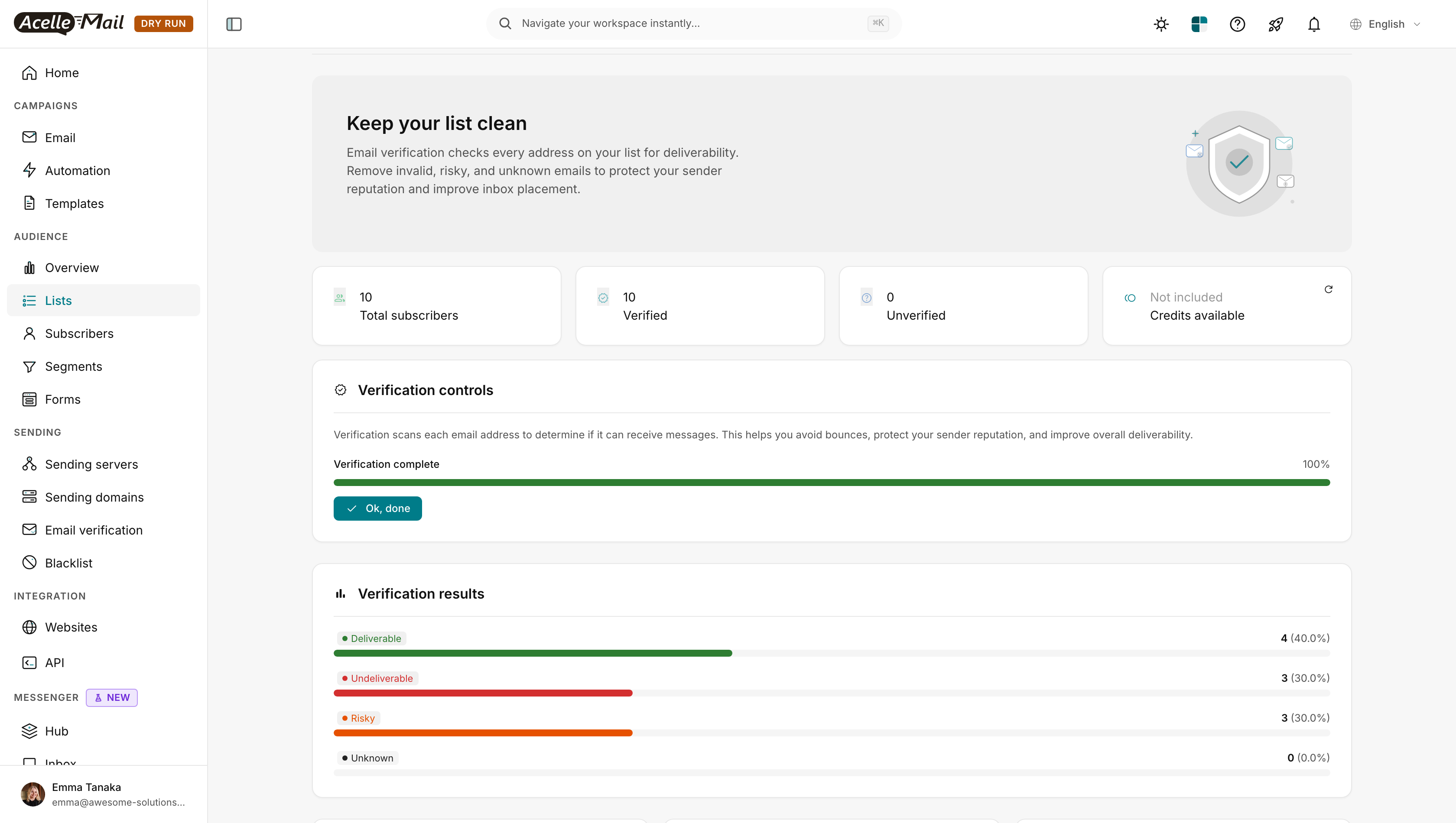Image resolution: width=1456 pixels, height=823 pixels.
Task: Go to Home in the sidebar
Action: [104, 72]
